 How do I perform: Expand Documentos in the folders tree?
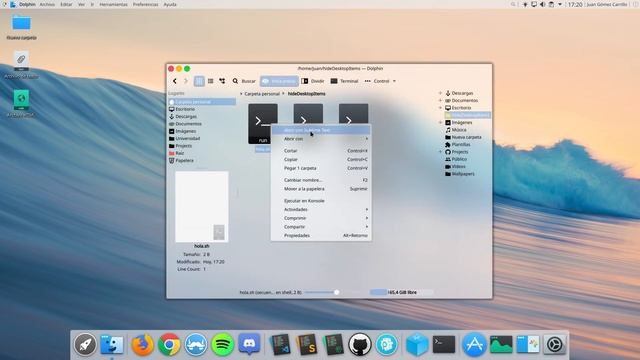pos(440,100)
